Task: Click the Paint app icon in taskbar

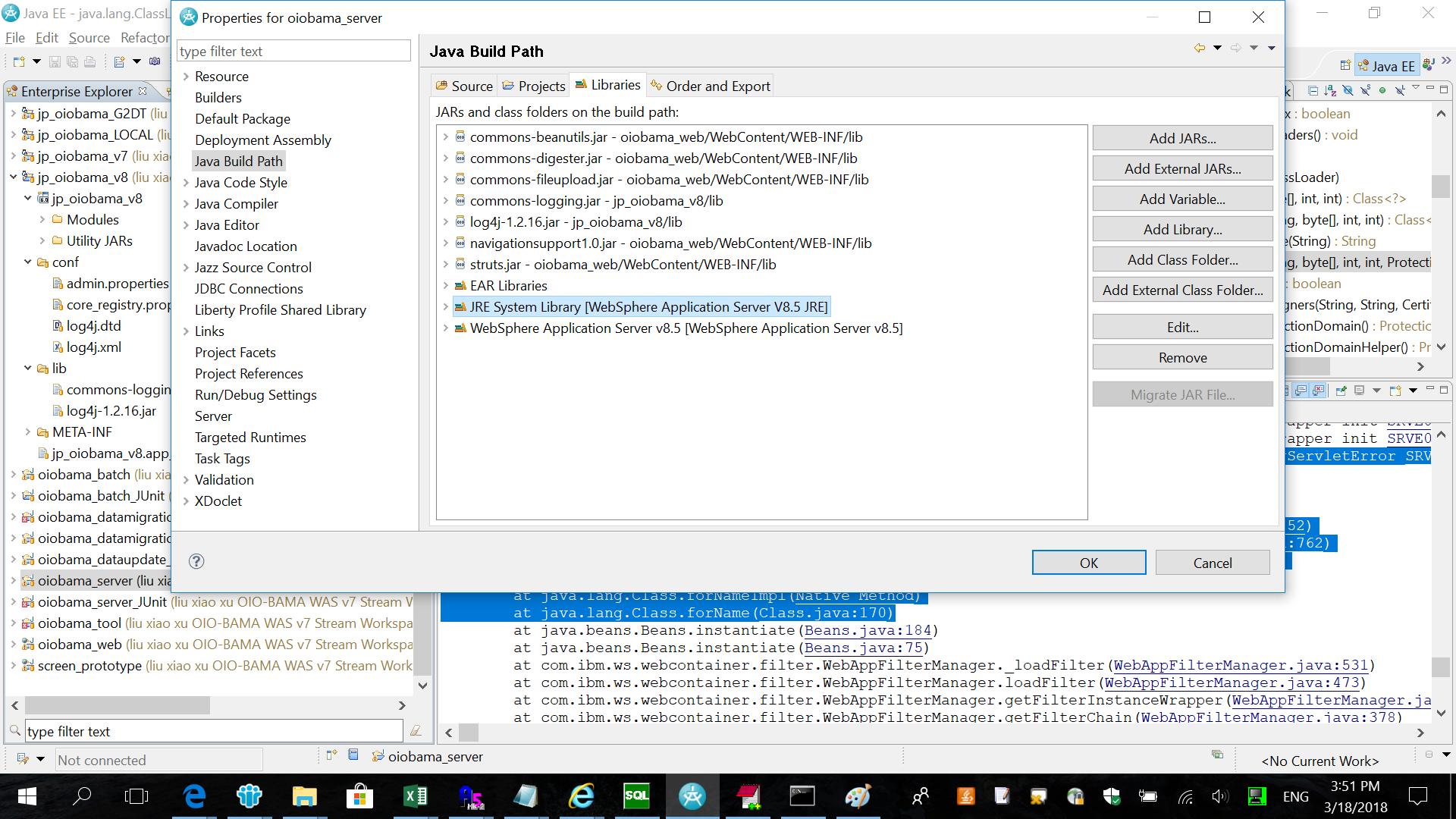Action: tap(858, 796)
